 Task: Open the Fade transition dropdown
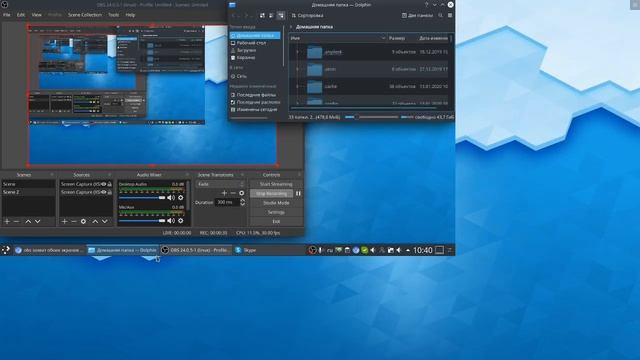(220, 184)
